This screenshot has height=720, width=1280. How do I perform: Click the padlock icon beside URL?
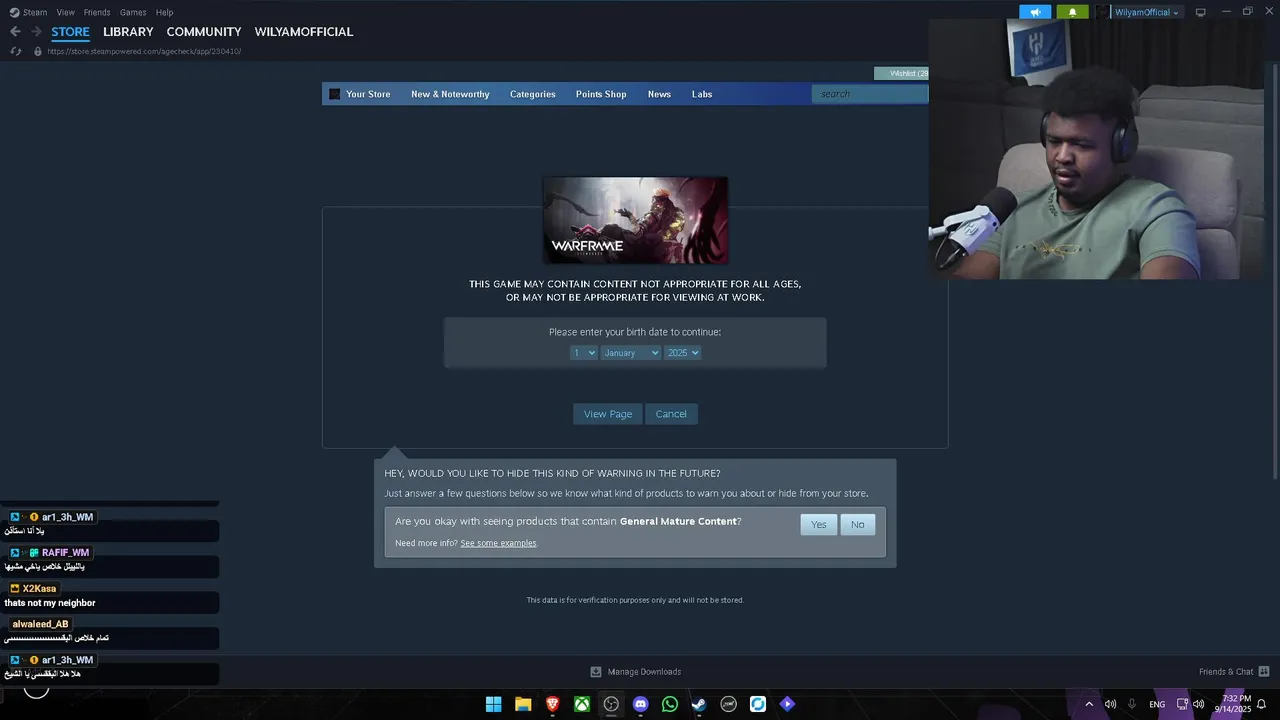(38, 51)
